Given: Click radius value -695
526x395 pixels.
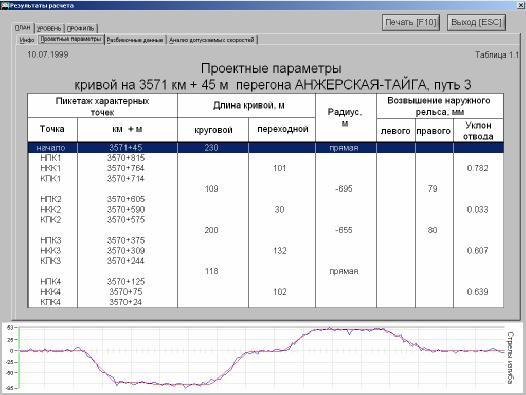Looking at the screenshot, I should pos(344,189).
